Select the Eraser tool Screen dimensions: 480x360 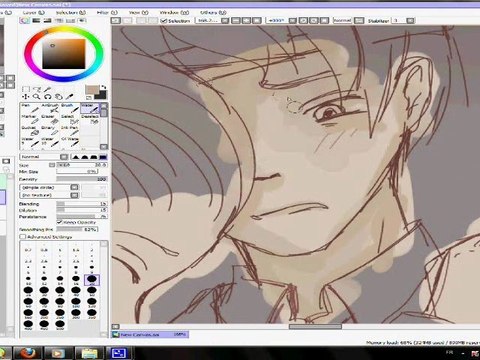coord(50,119)
